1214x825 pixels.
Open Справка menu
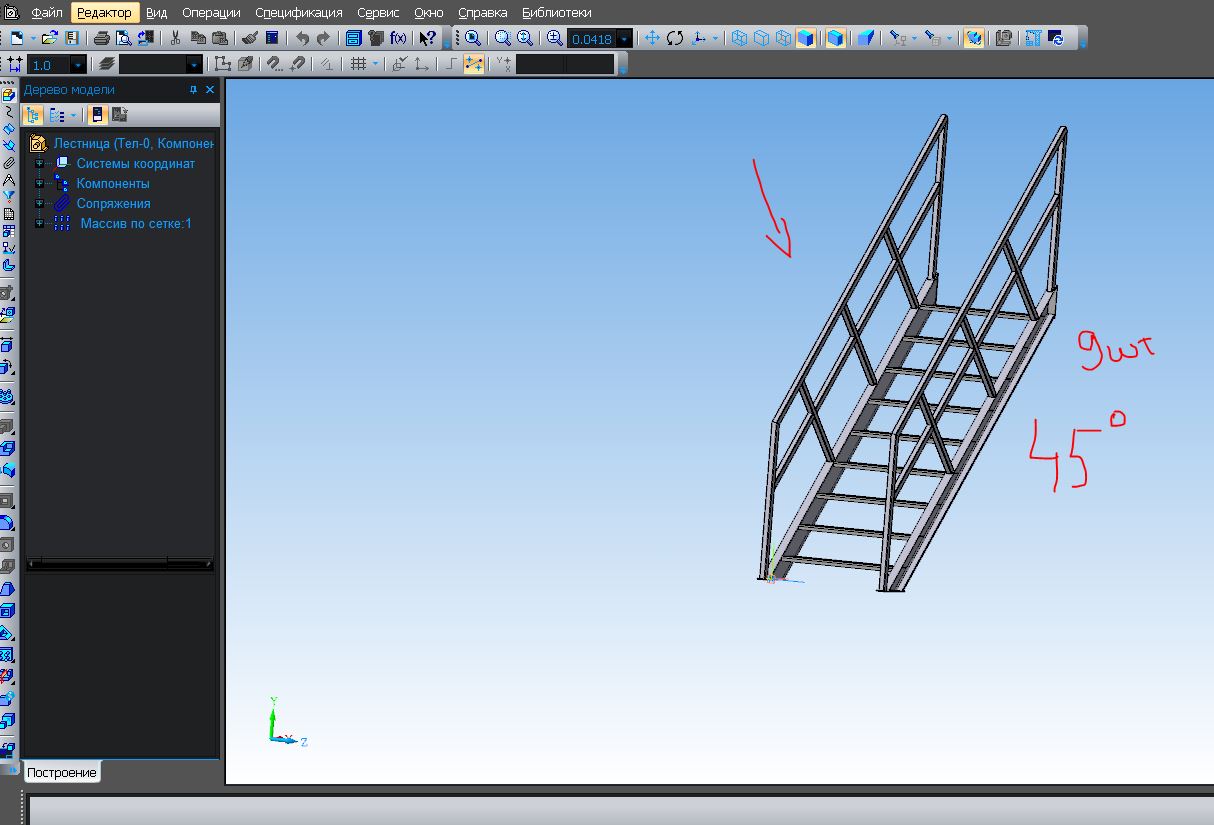pos(483,13)
